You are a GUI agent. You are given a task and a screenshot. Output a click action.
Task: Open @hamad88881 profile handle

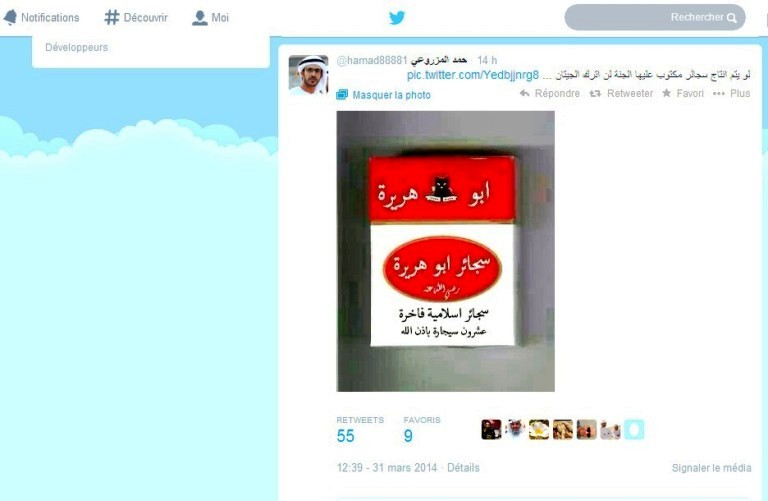click(372, 60)
